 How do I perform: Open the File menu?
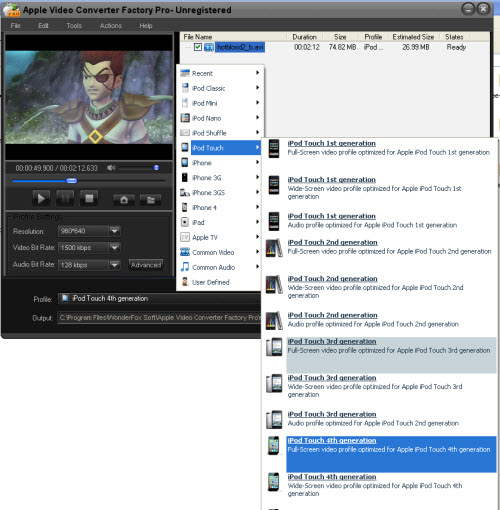pyautogui.click(x=15, y=26)
